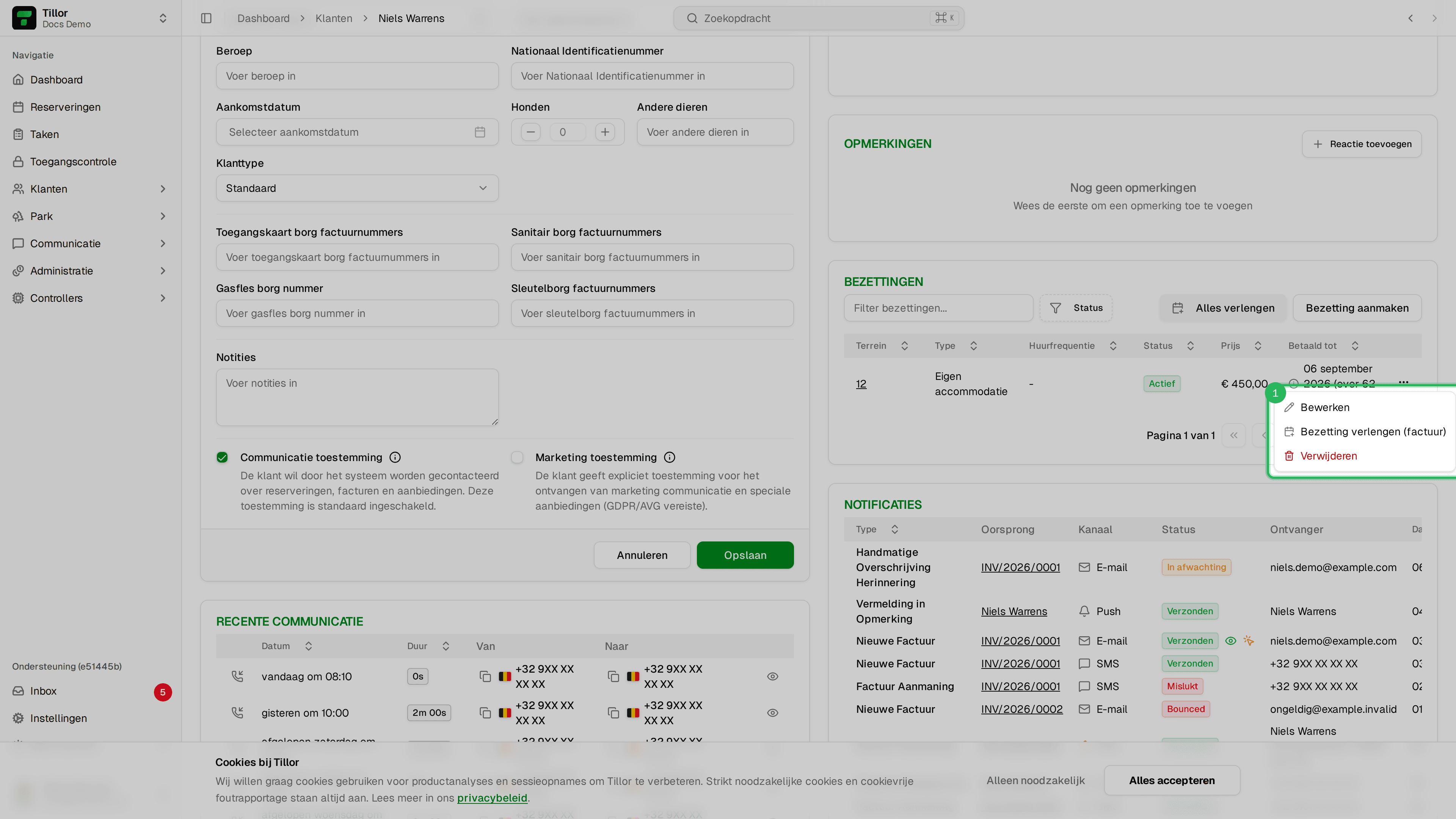The image size is (1456, 819).
Task: View call details for gisteren om 10:00
Action: coord(773,713)
